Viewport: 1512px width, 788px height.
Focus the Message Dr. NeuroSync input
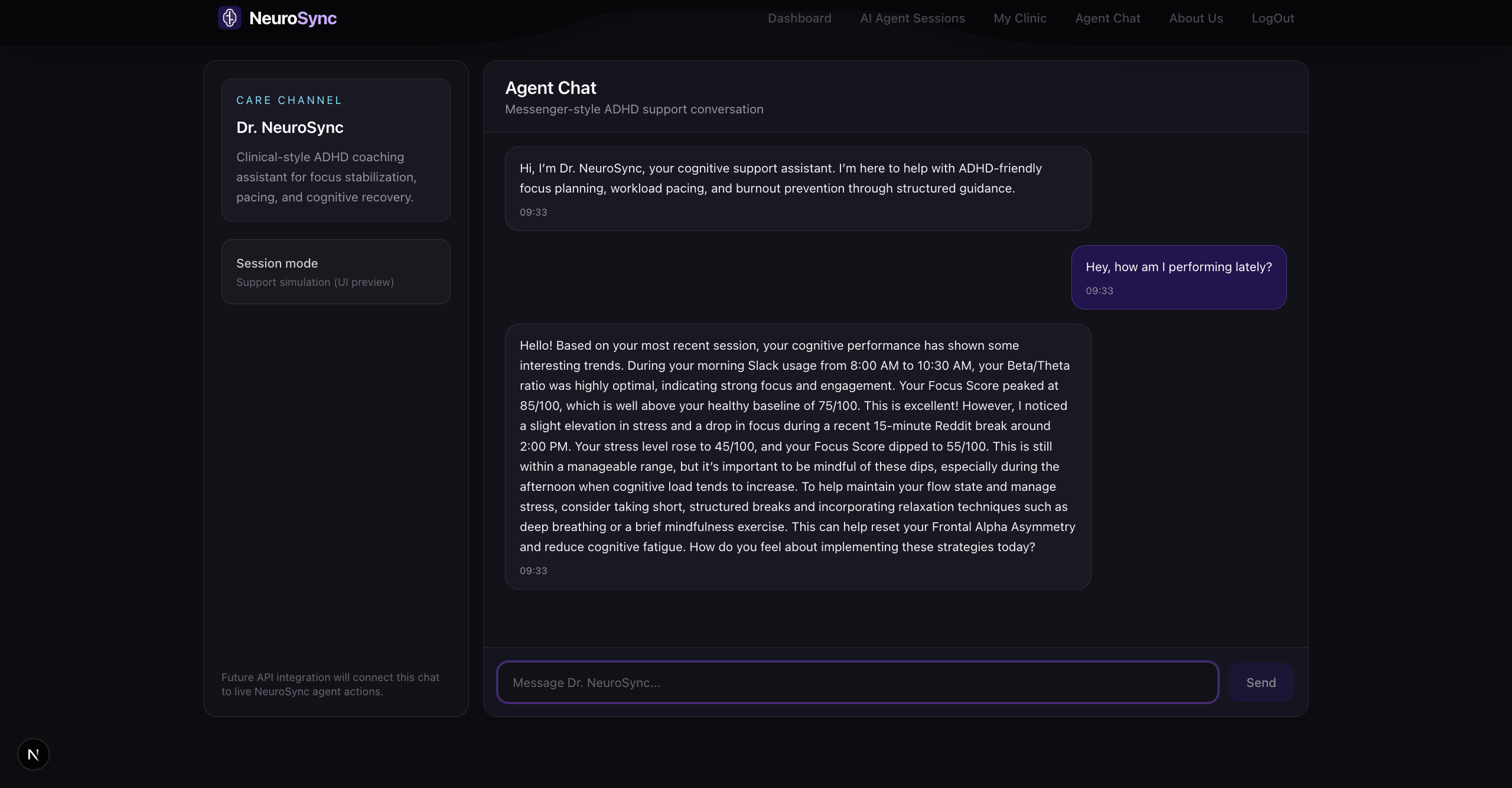(858, 682)
